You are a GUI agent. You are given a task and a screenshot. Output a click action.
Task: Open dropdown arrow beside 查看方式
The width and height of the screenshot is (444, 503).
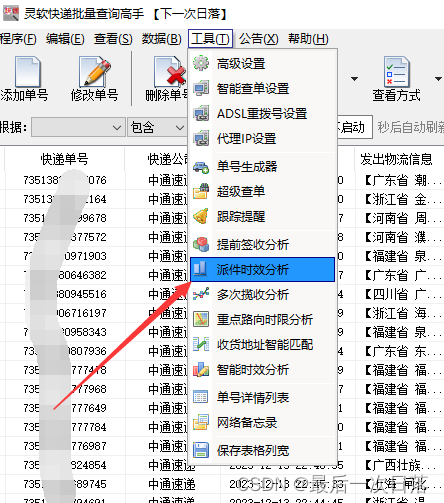(x=438, y=79)
